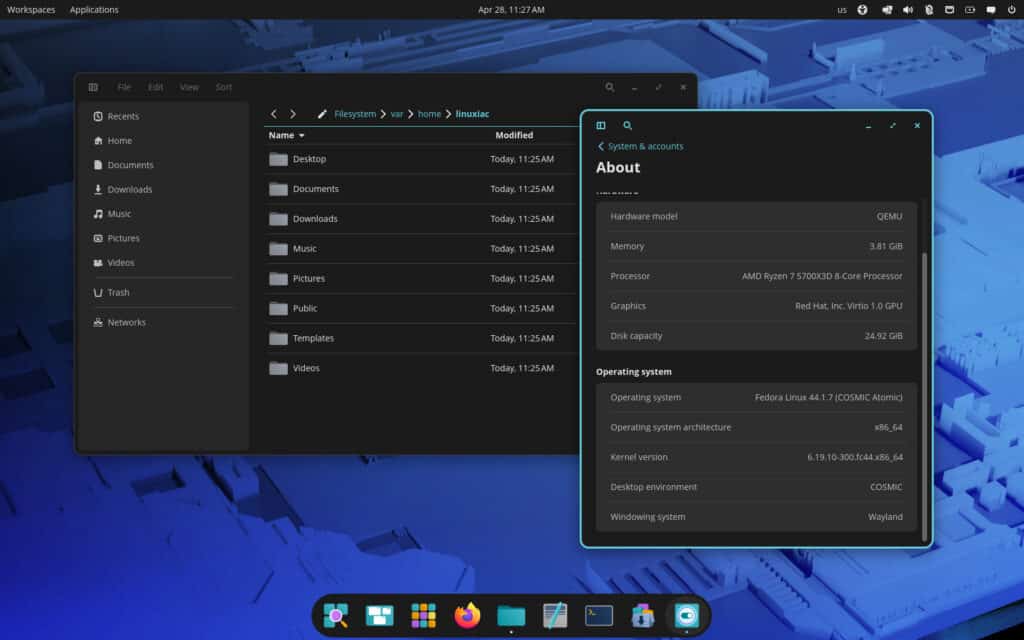Click the magnifier launcher icon in the dock
This screenshot has height=640, width=1024.
click(x=337, y=616)
